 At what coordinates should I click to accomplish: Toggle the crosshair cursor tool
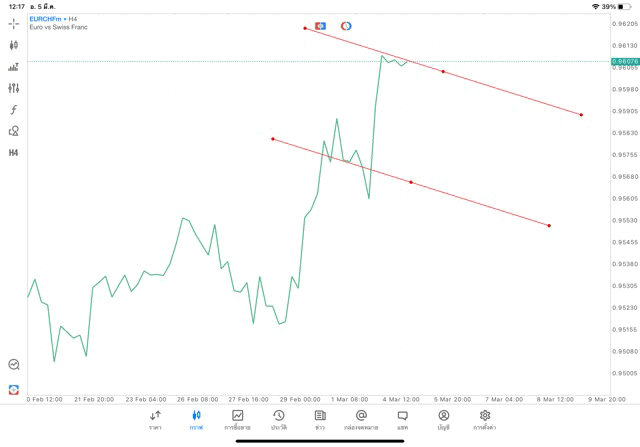click(14, 23)
